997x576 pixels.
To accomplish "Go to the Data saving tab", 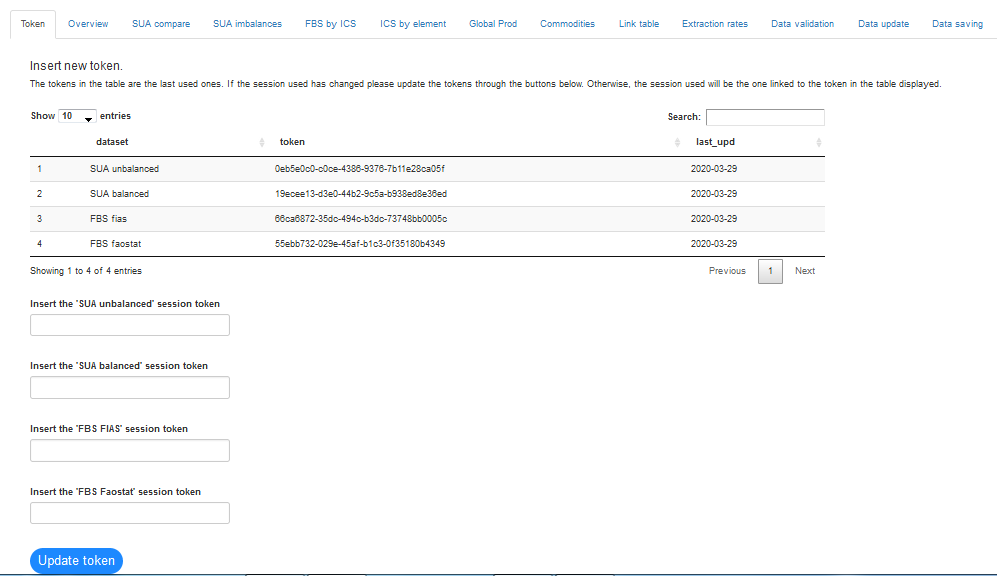I will pos(957,24).
